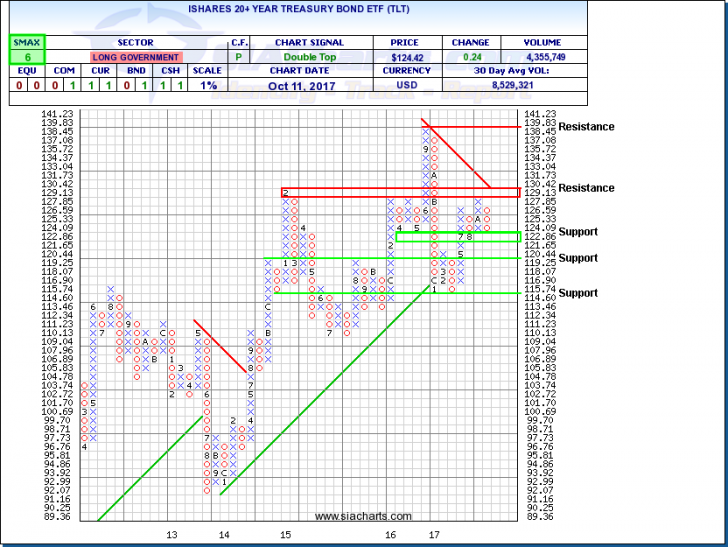Screen dimensions: 728x547
Task: Click the Oct 11, 2017 chart date
Action: (x=312, y=88)
